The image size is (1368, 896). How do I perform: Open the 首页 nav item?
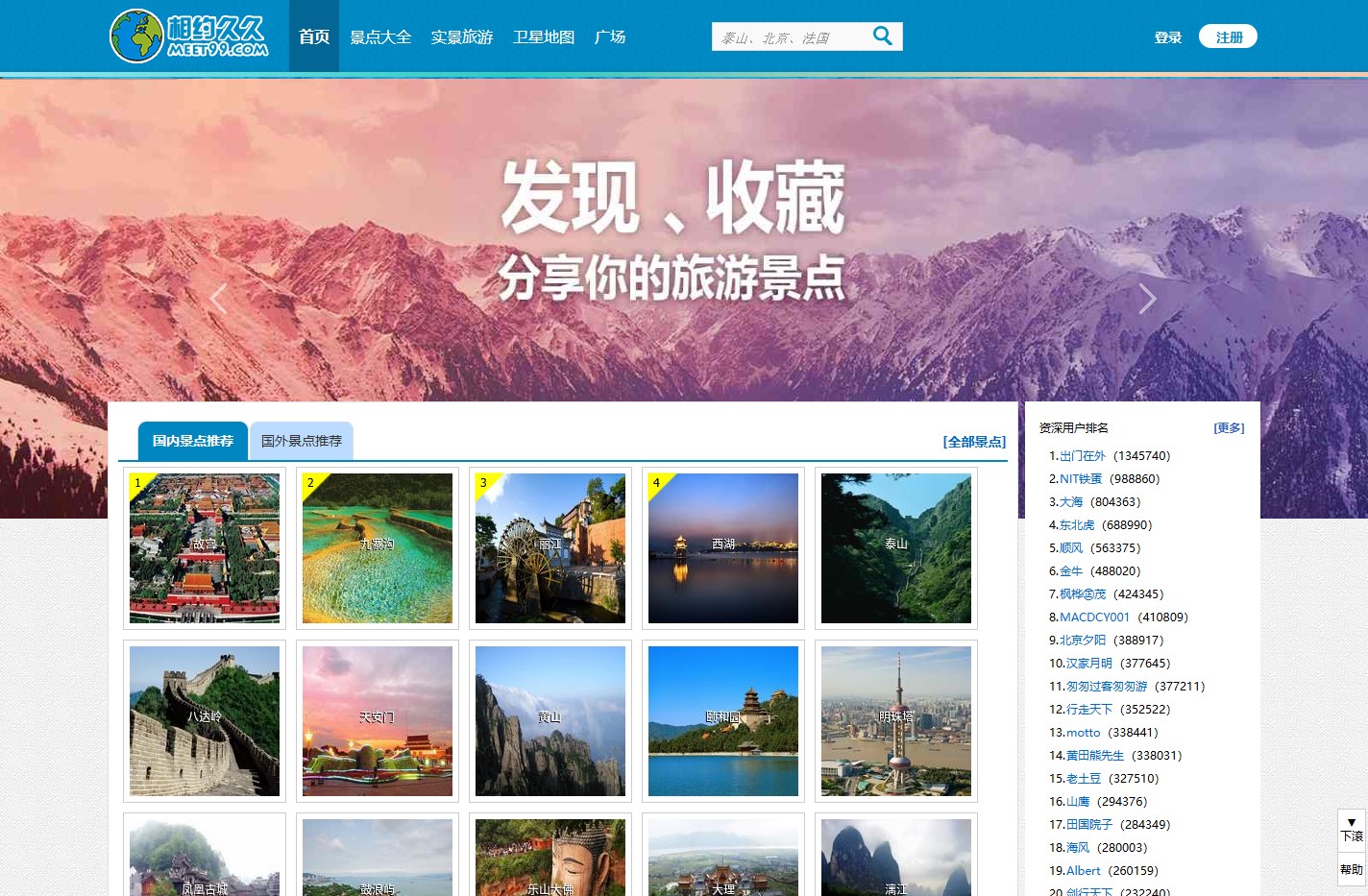click(314, 36)
